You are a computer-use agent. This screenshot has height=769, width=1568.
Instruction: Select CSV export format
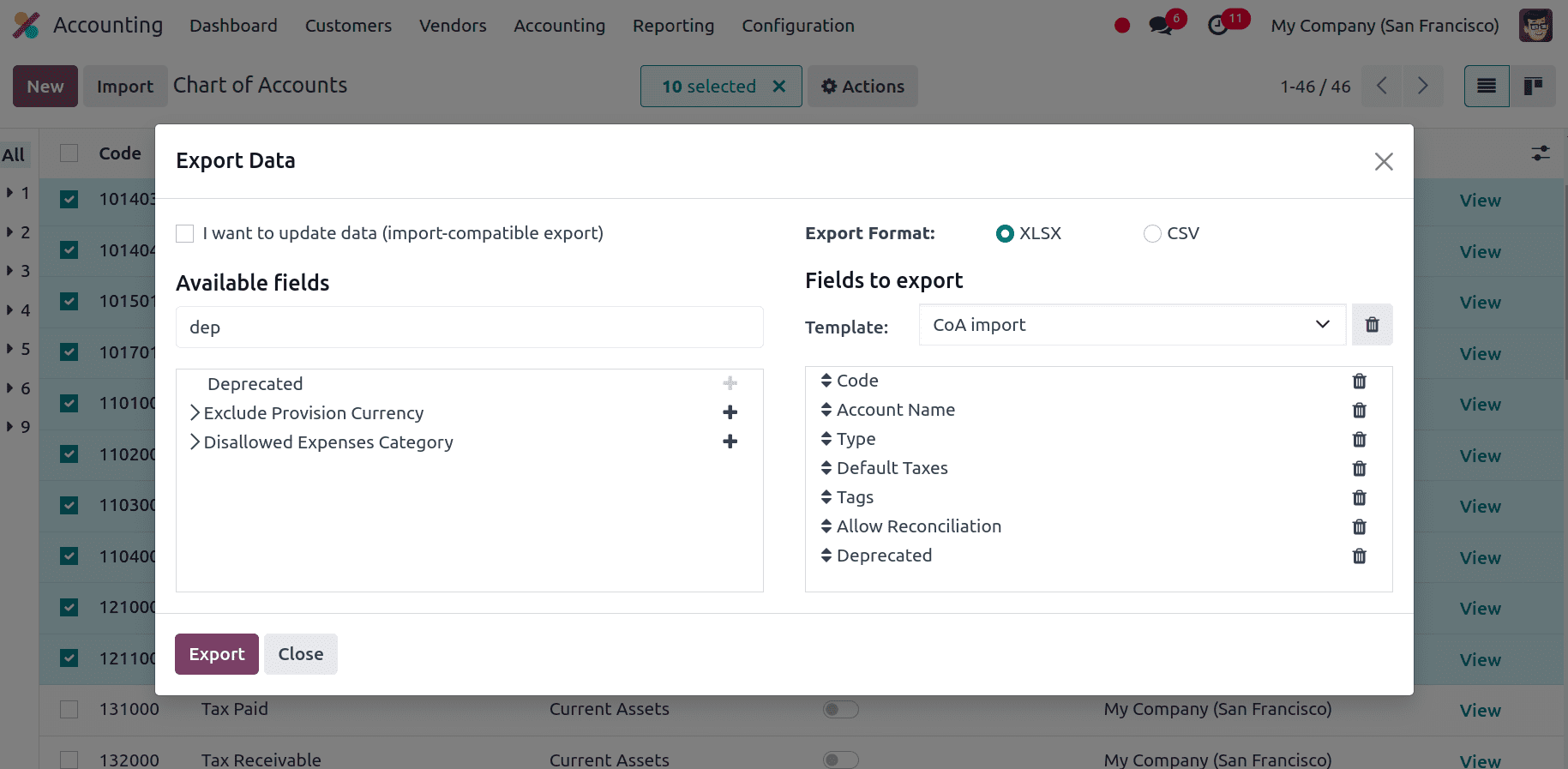1152,233
